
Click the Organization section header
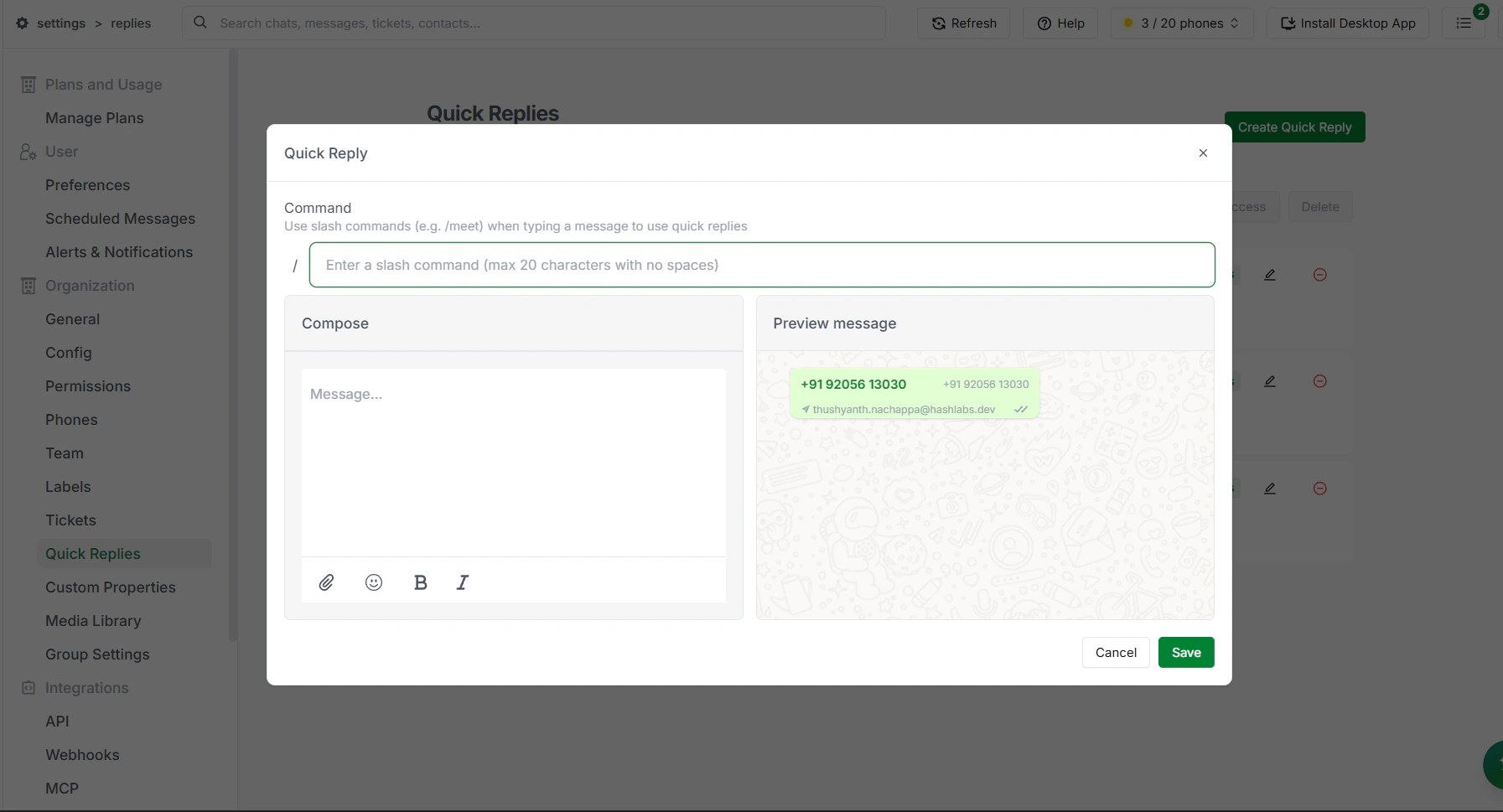point(90,286)
